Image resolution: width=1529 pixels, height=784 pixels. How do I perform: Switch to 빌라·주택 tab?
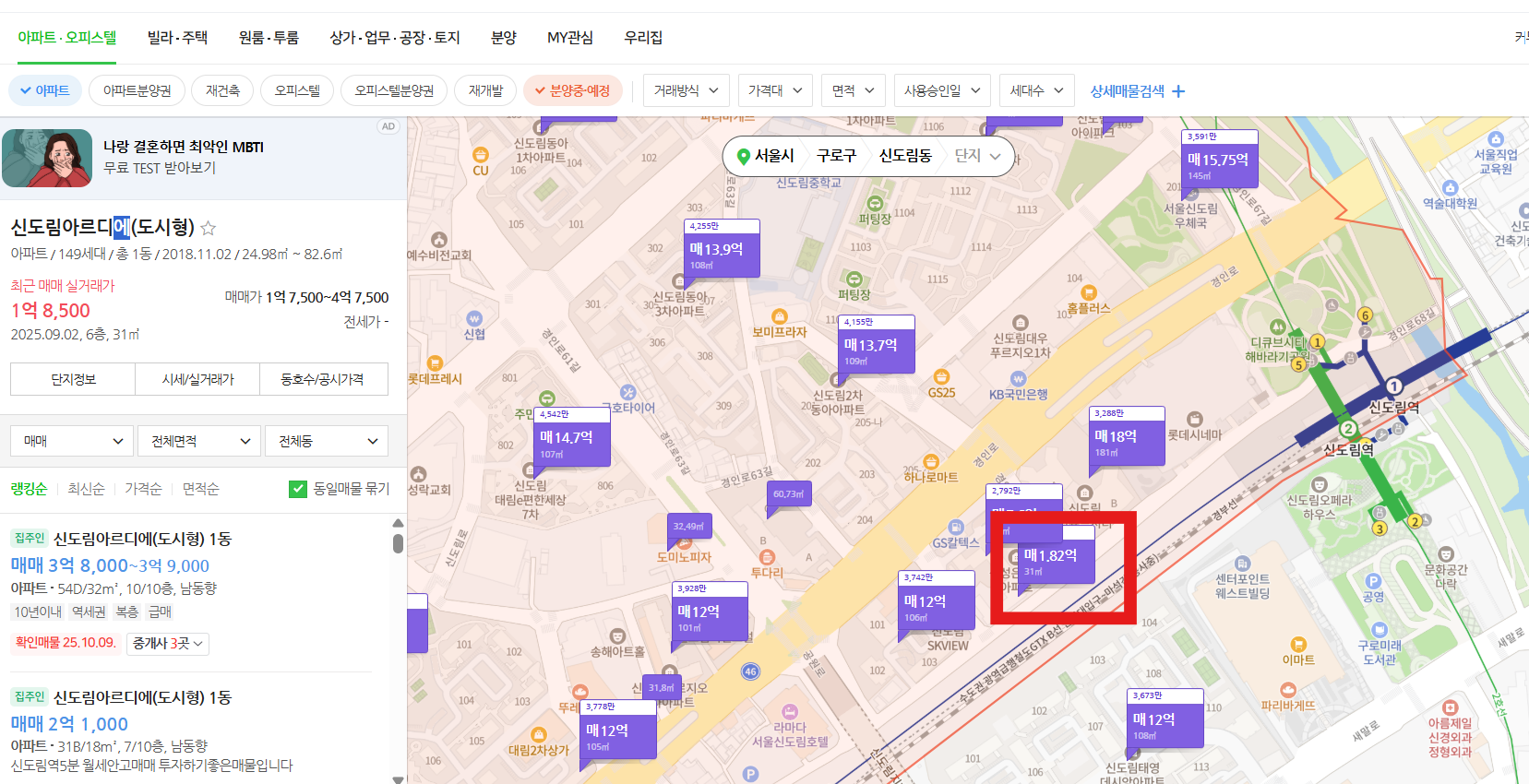click(177, 38)
